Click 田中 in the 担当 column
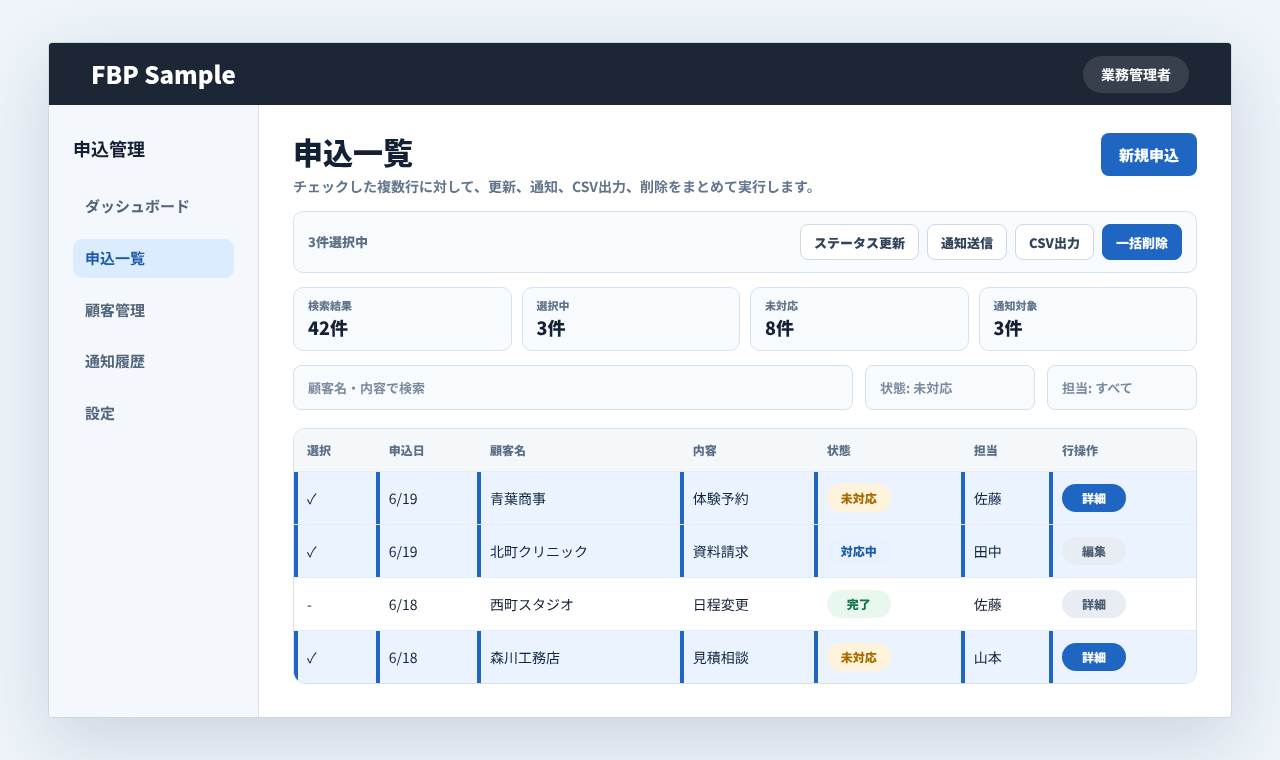This screenshot has height=760, width=1280. coord(988,551)
